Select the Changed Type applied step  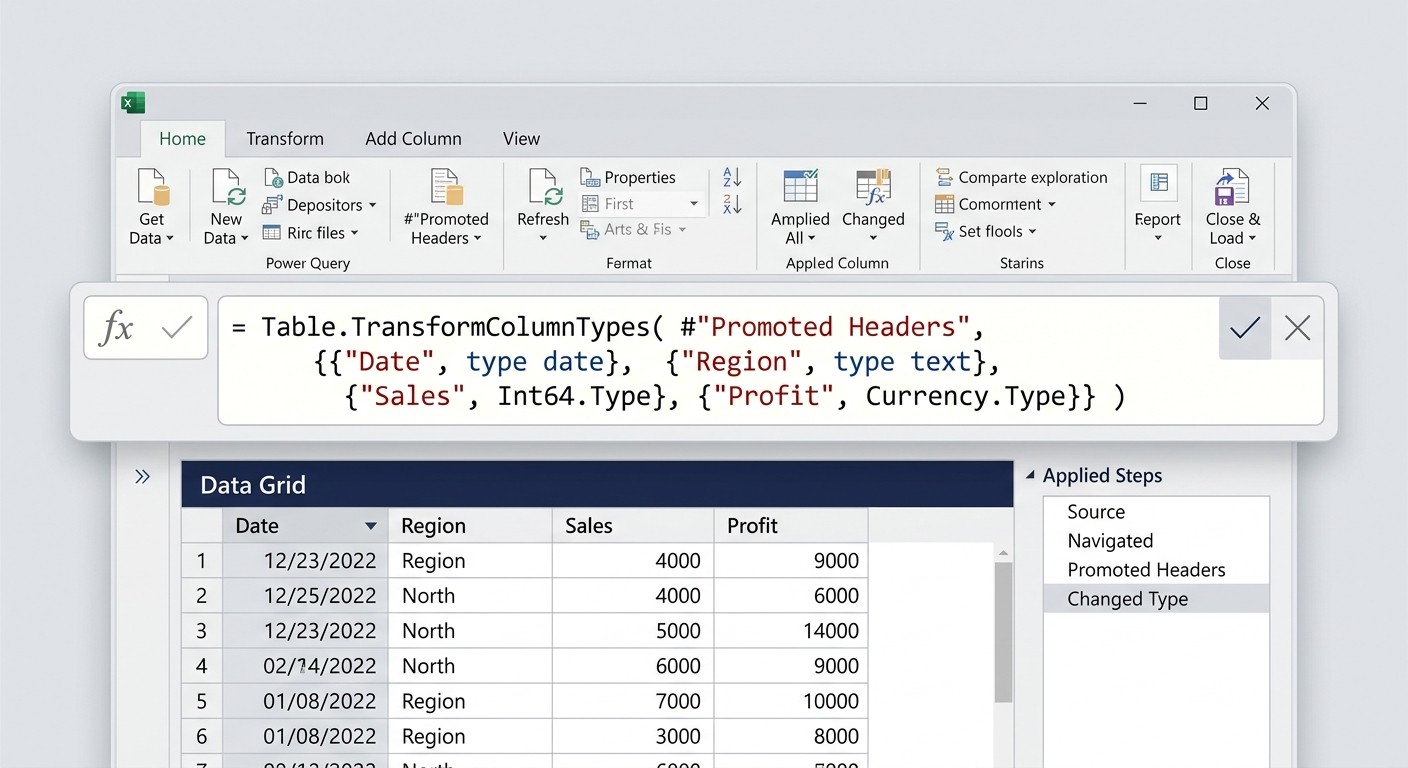tap(1156, 599)
